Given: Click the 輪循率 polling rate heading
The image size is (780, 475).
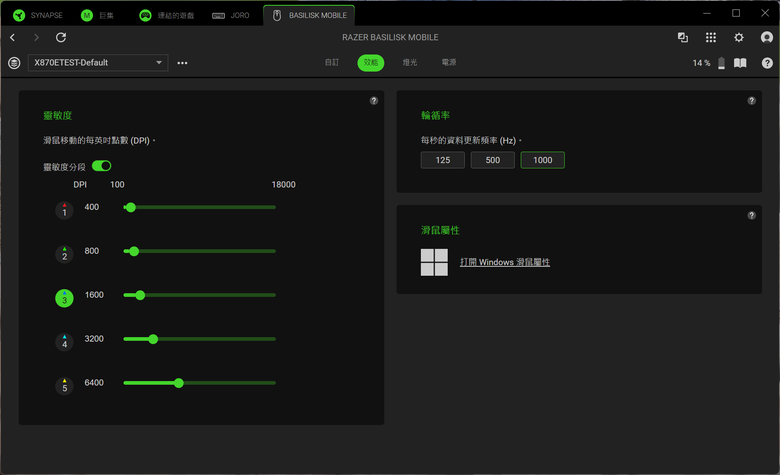Looking at the screenshot, I should tap(435, 115).
